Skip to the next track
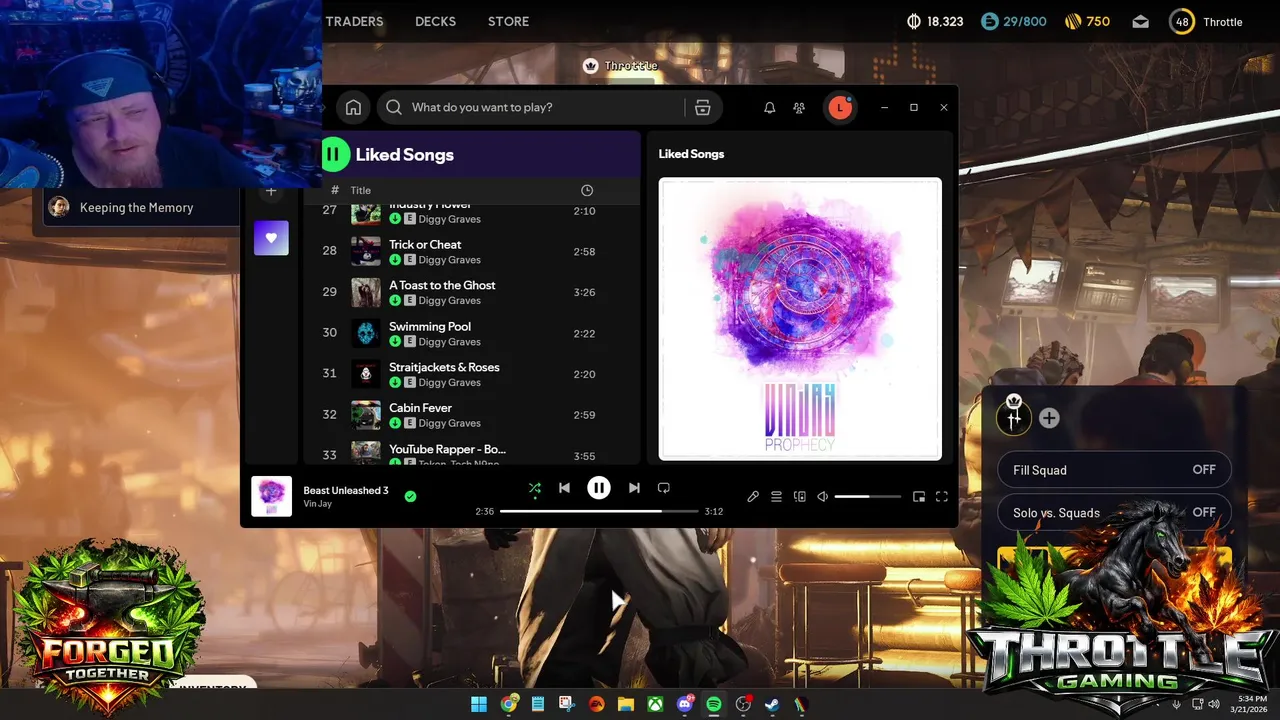The height and width of the screenshot is (720, 1280). click(x=634, y=488)
